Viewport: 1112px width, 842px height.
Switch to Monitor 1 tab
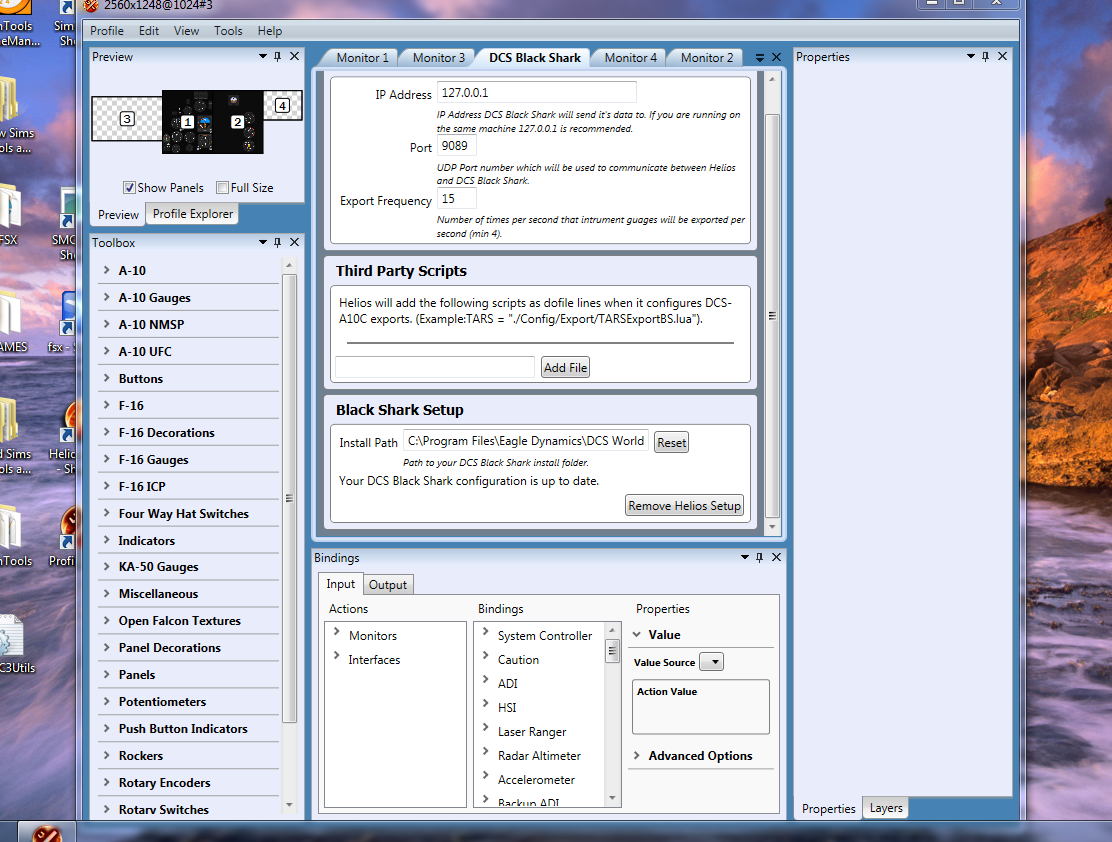click(x=362, y=57)
